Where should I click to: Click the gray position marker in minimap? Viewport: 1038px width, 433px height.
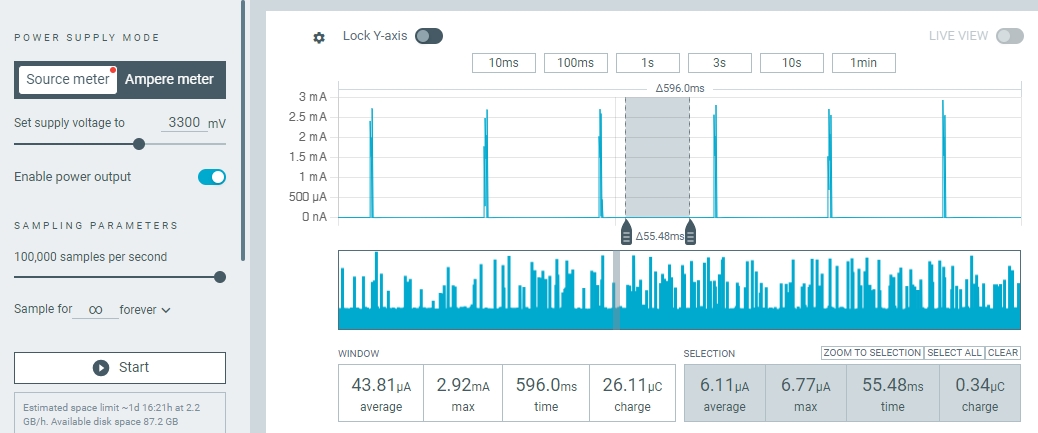click(617, 290)
